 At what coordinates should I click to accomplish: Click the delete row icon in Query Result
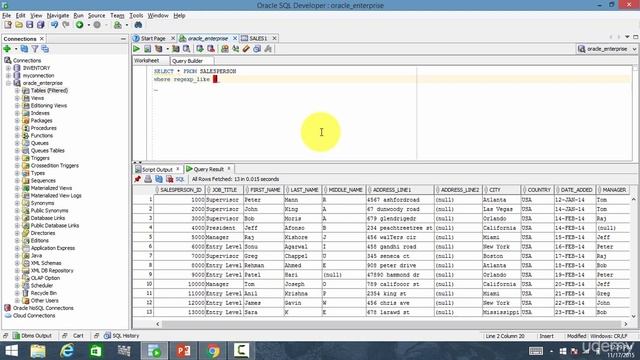click(169, 179)
